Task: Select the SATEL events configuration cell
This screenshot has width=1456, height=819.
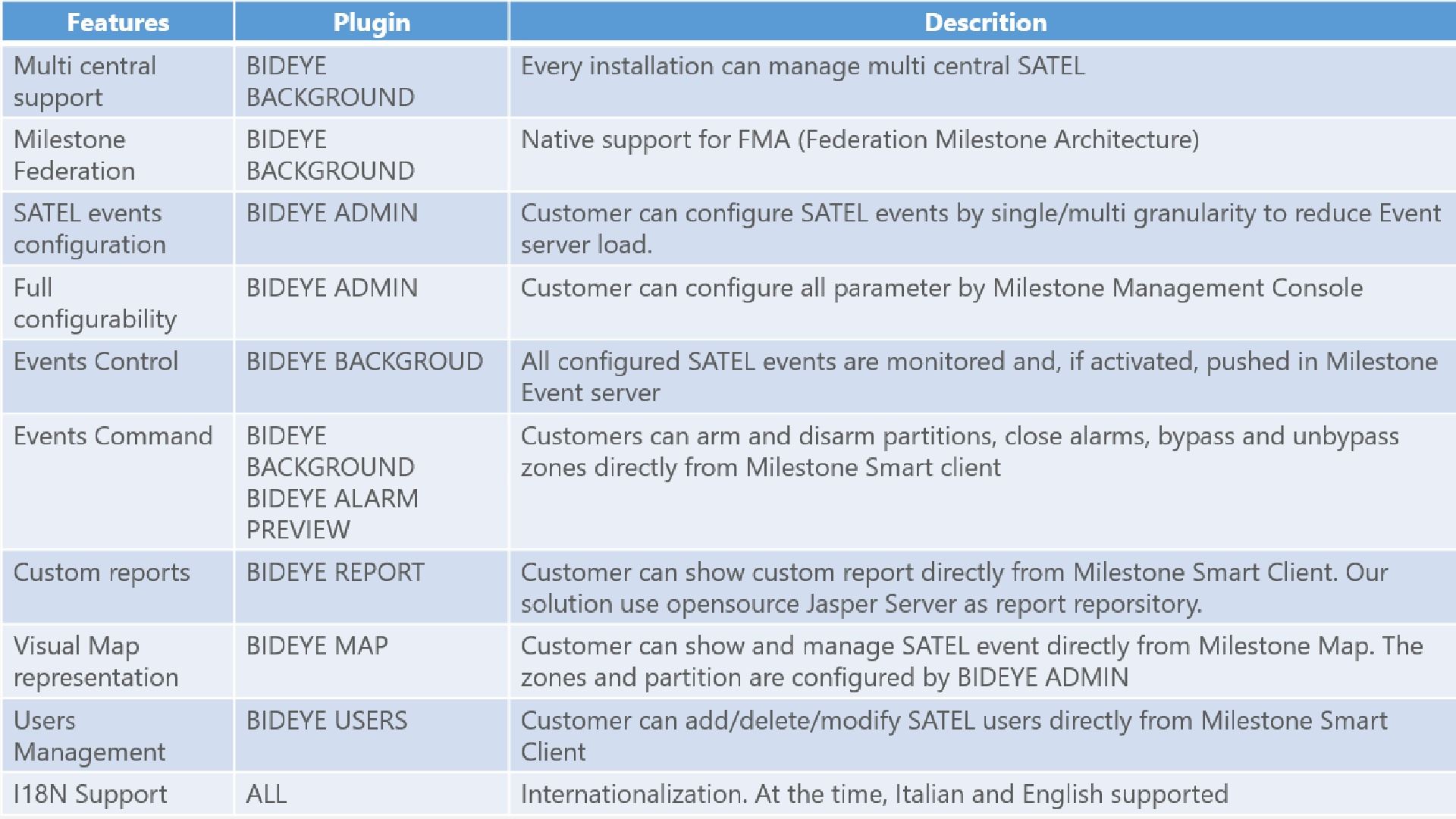Action: pos(118,228)
